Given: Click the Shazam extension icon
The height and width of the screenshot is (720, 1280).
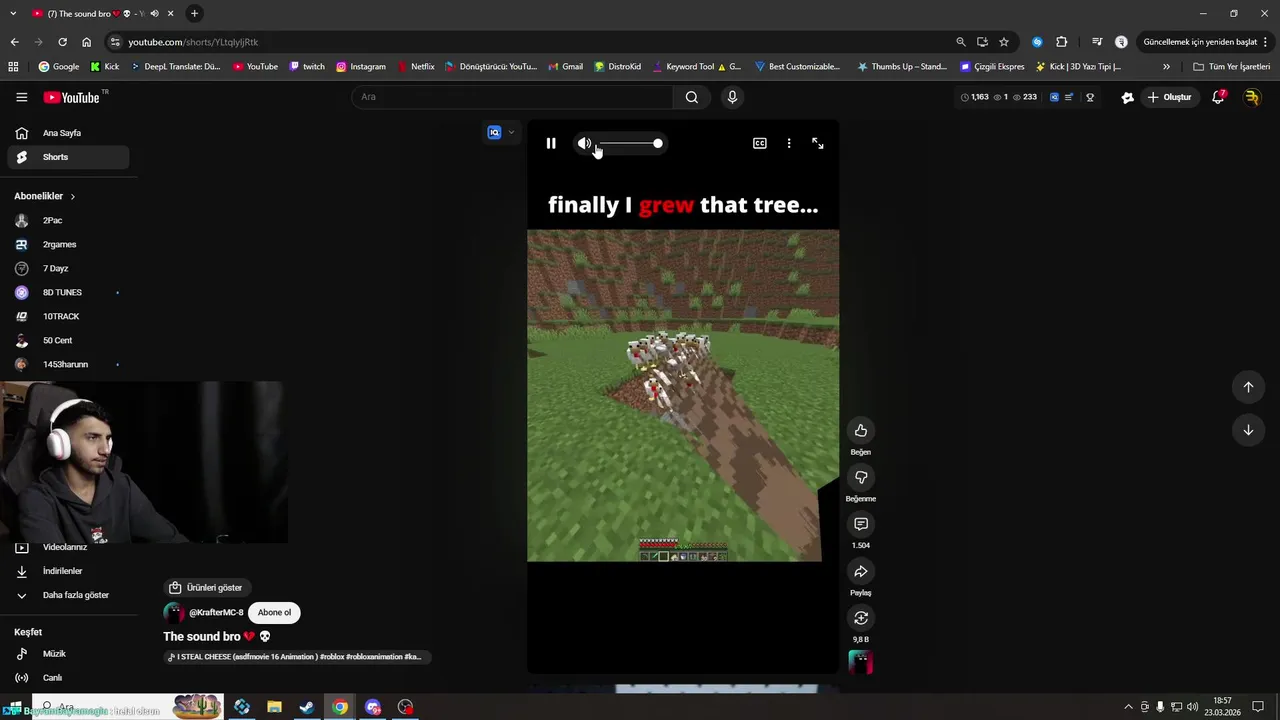Looking at the screenshot, I should [1037, 42].
